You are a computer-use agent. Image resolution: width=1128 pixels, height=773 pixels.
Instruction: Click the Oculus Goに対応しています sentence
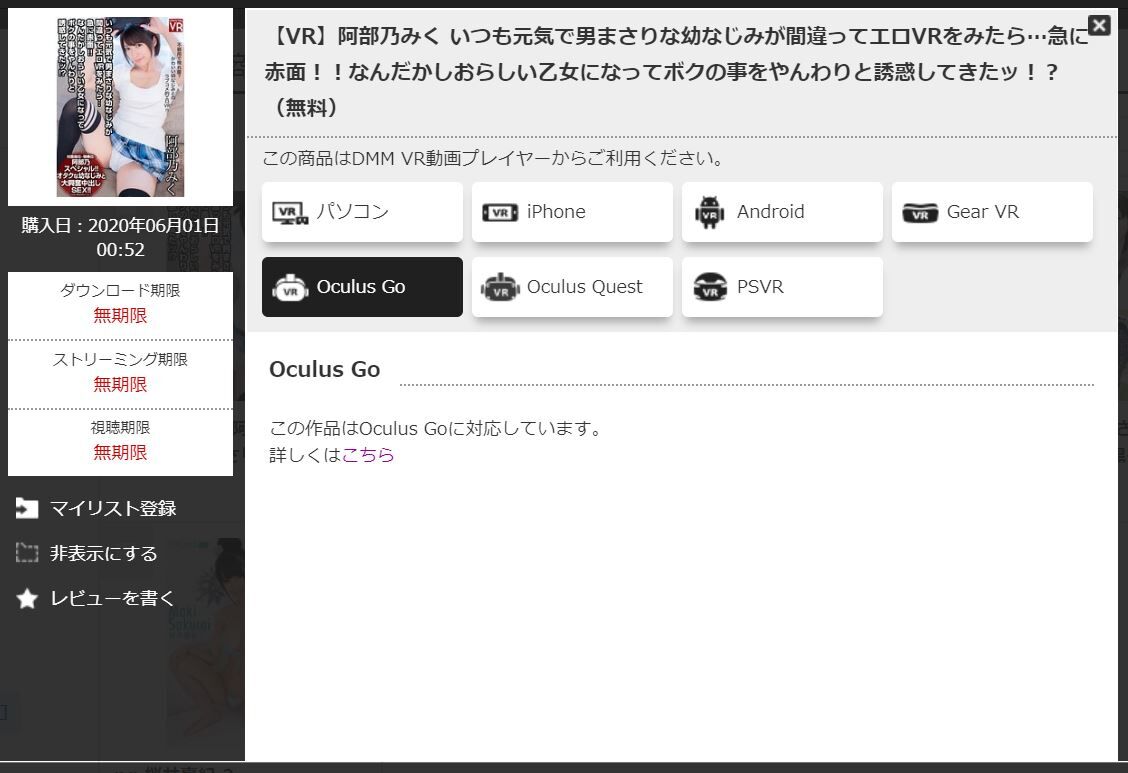pyautogui.click(x=435, y=429)
